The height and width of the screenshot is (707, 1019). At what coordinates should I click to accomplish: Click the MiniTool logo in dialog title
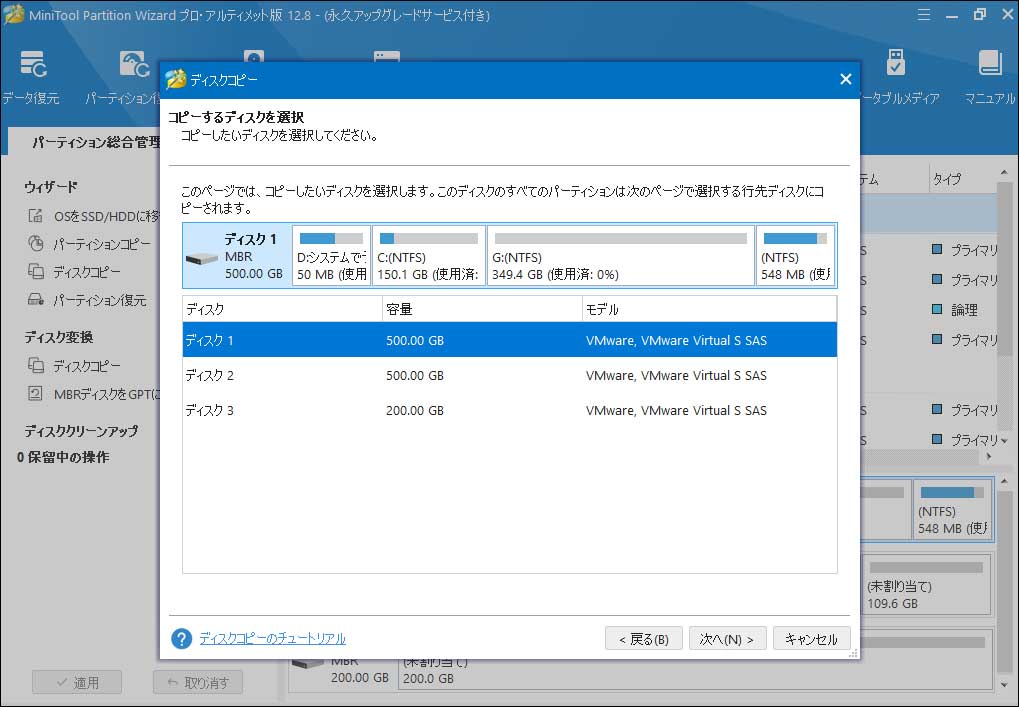(x=175, y=79)
